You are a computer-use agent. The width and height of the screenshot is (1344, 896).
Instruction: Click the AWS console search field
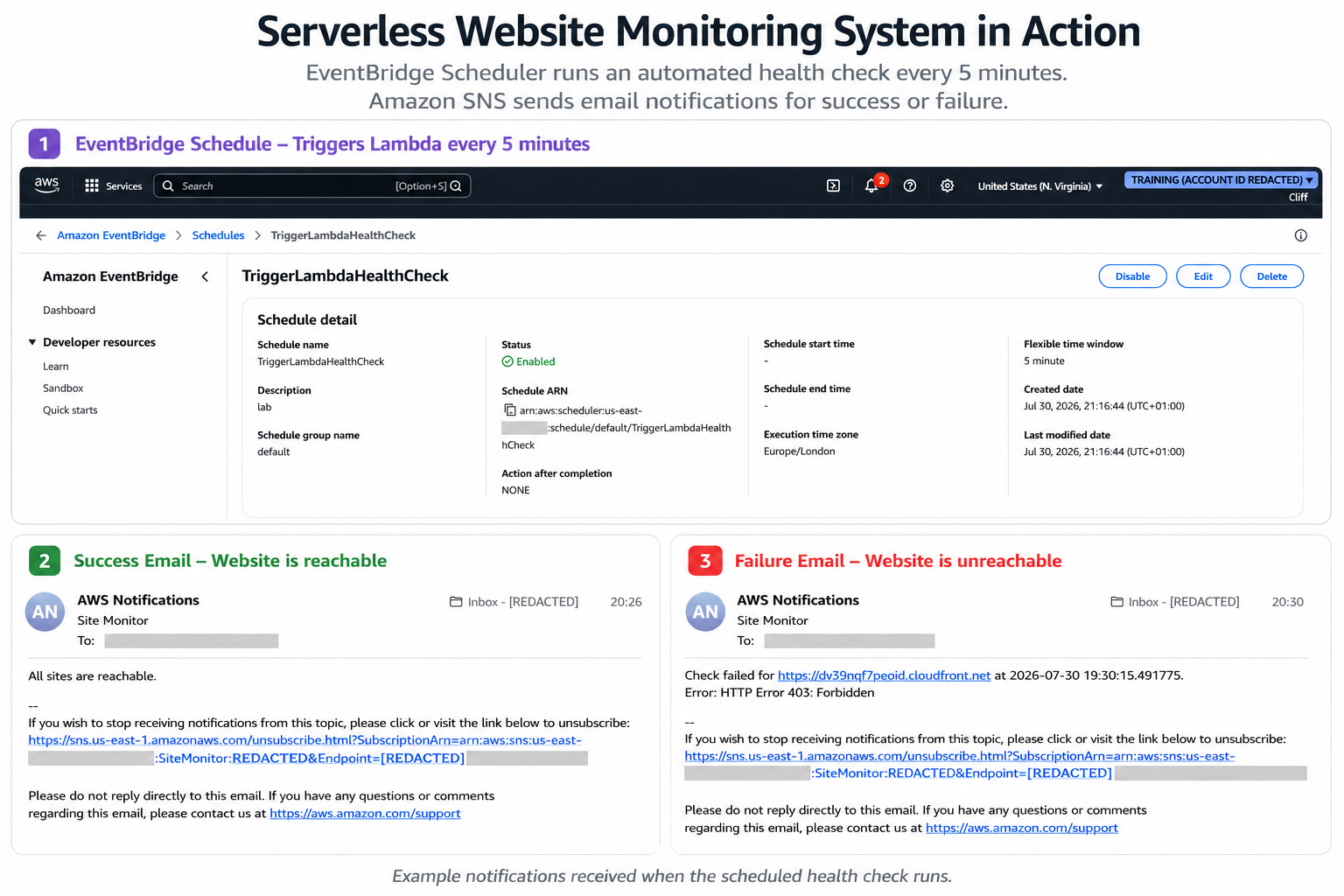click(x=312, y=185)
